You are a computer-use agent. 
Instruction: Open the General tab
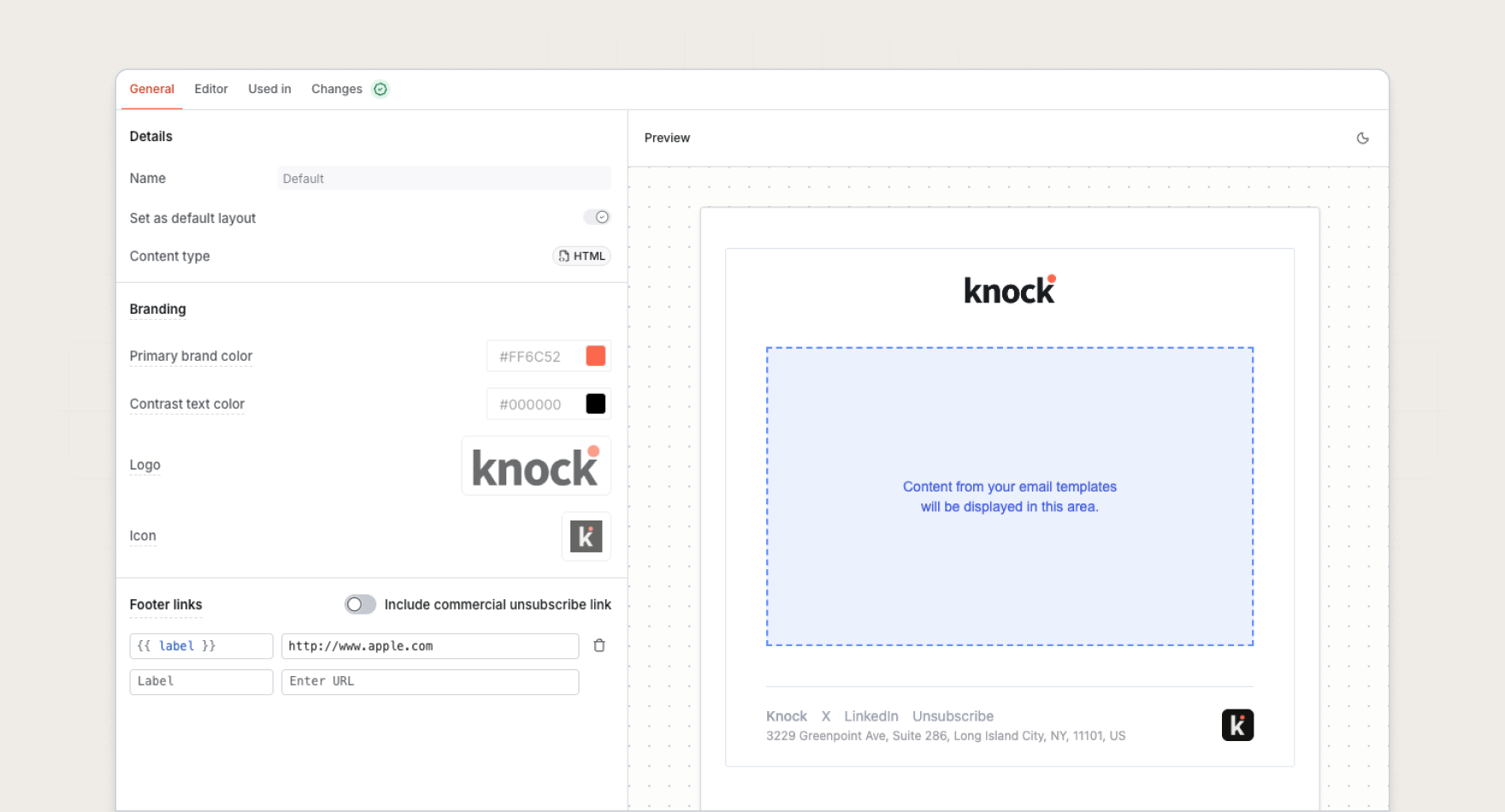coord(151,89)
